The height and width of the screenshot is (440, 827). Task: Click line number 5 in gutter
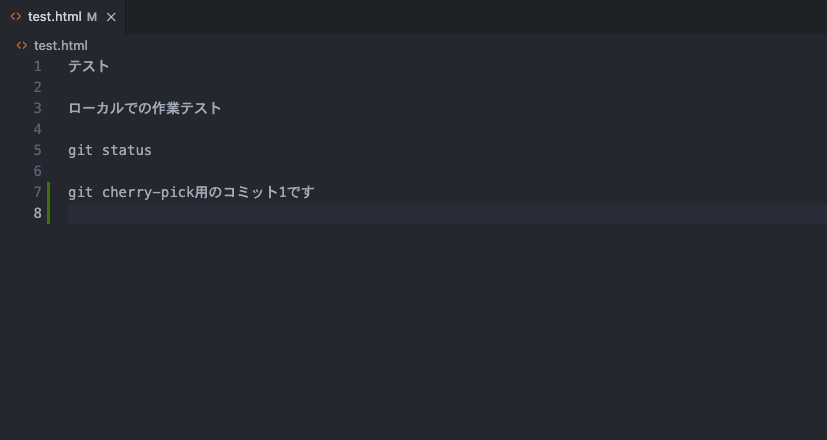(37, 150)
